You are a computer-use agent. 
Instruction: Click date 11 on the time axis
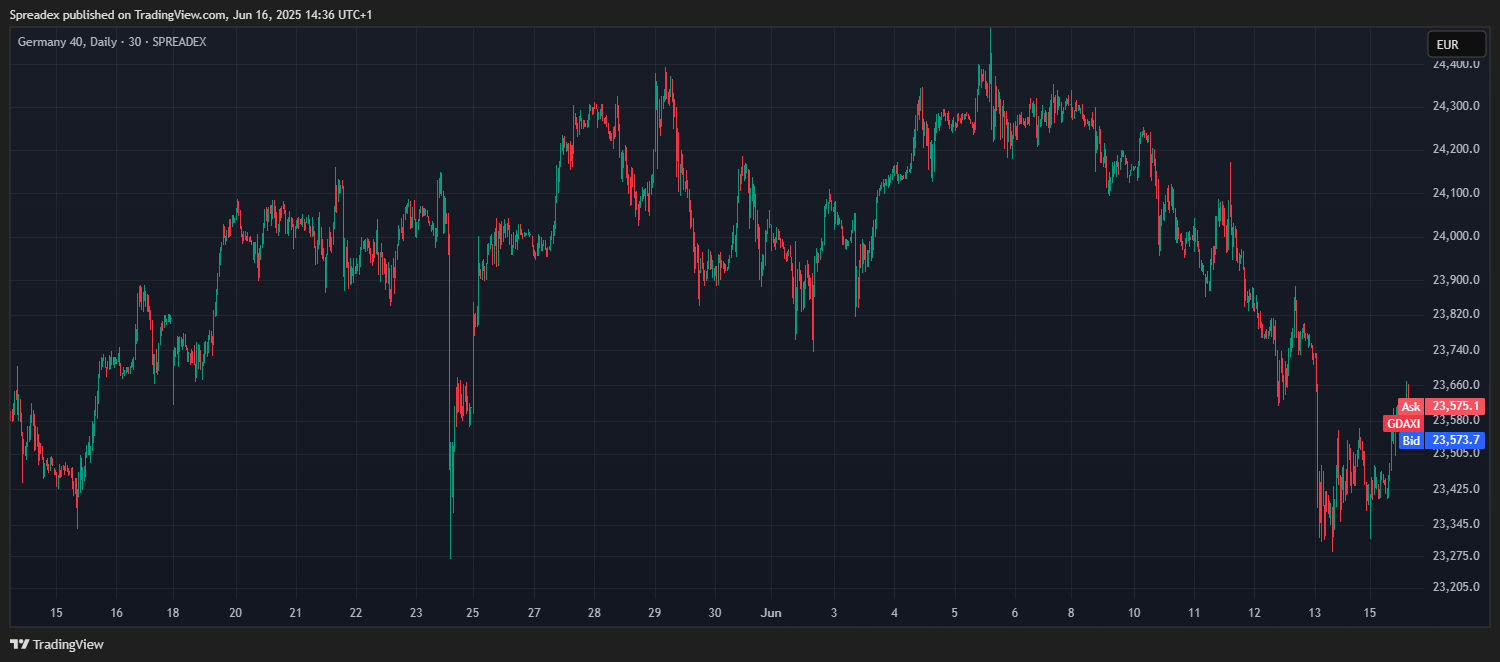(1194, 612)
